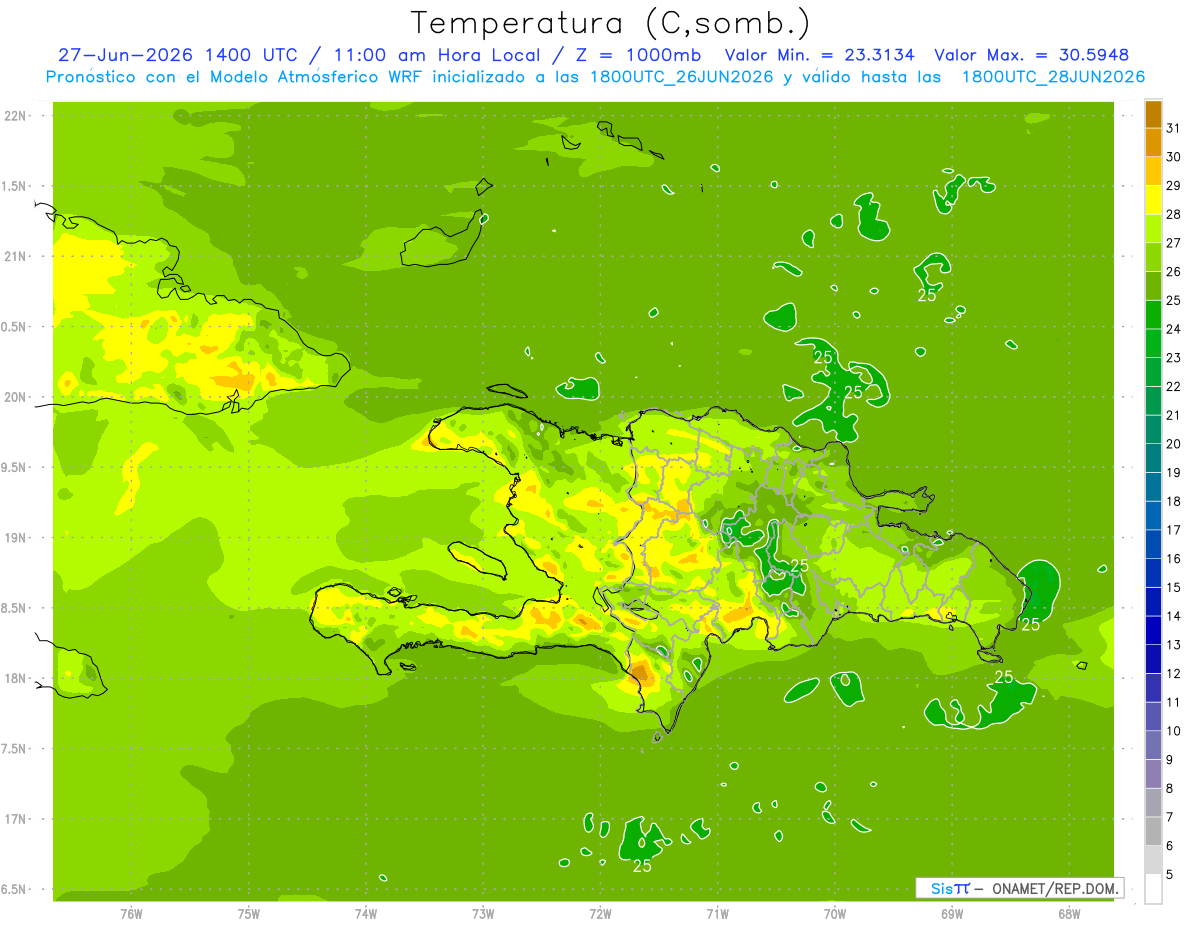Click the "31" value on the color scale
Screen dimensions: 1200x927
point(1174,128)
